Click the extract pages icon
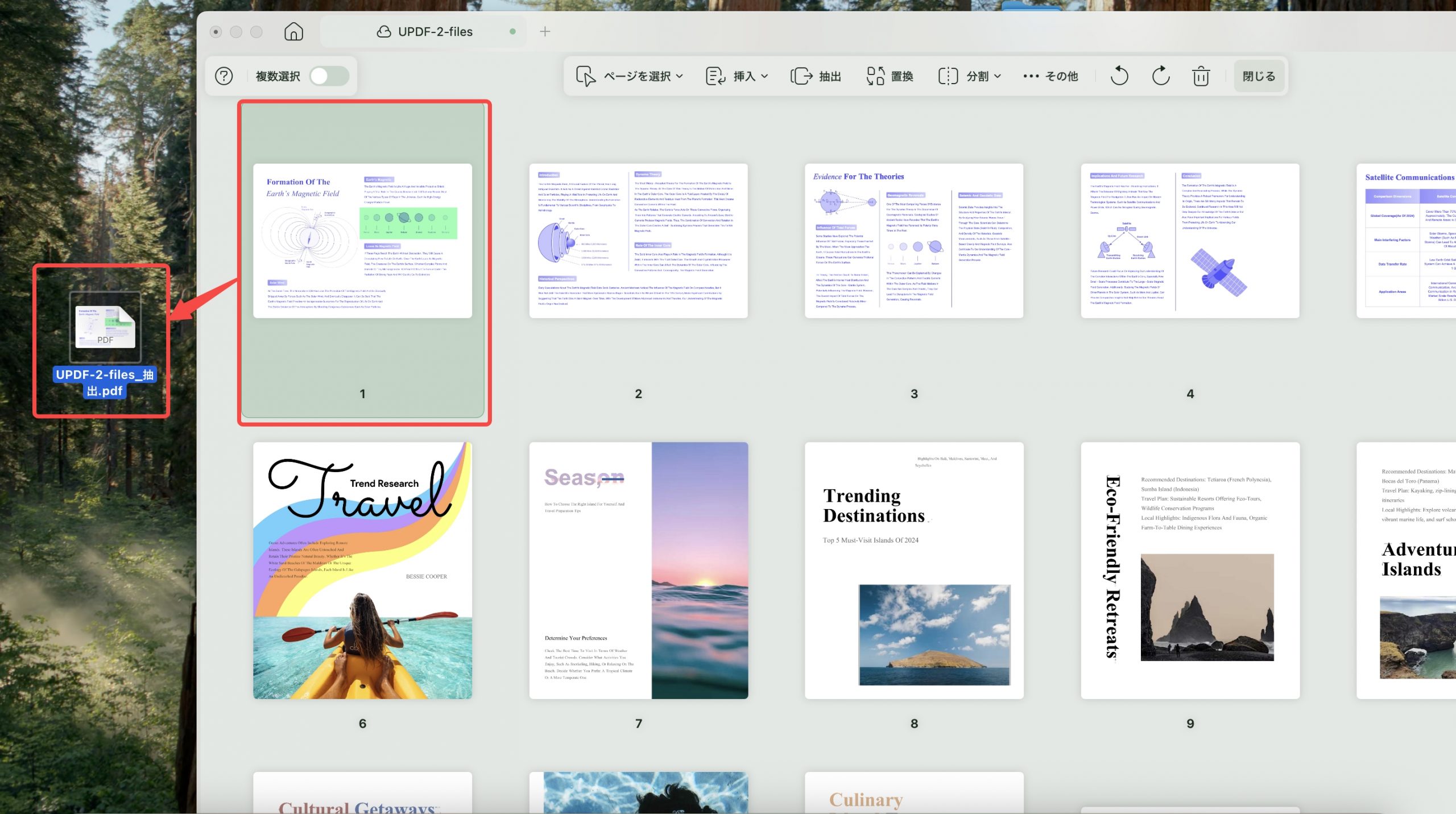Image resolution: width=1456 pixels, height=814 pixels. (801, 76)
